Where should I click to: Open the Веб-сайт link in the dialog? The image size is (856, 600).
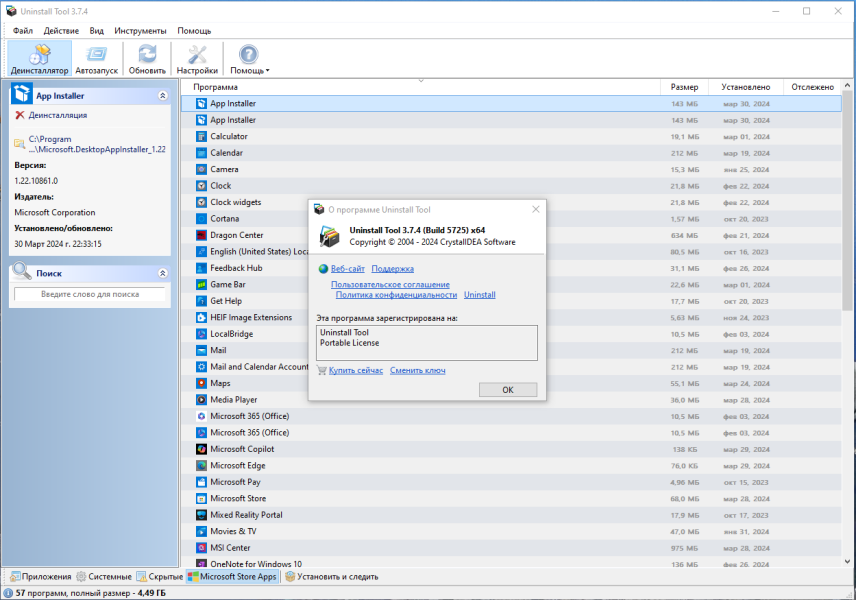[347, 269]
